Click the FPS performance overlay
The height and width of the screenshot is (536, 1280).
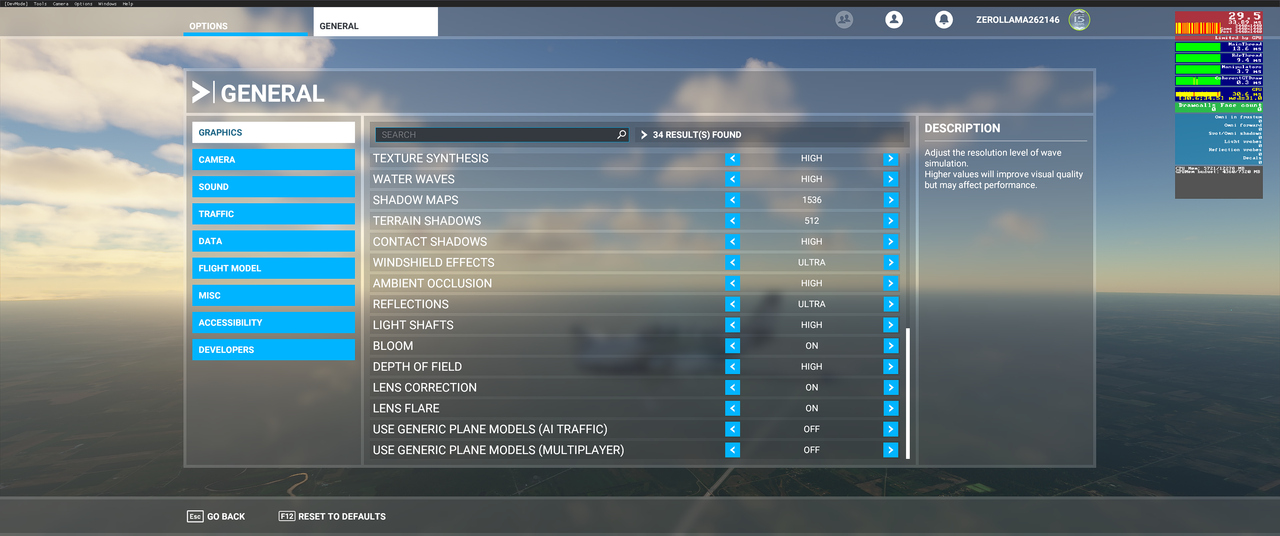[1218, 104]
